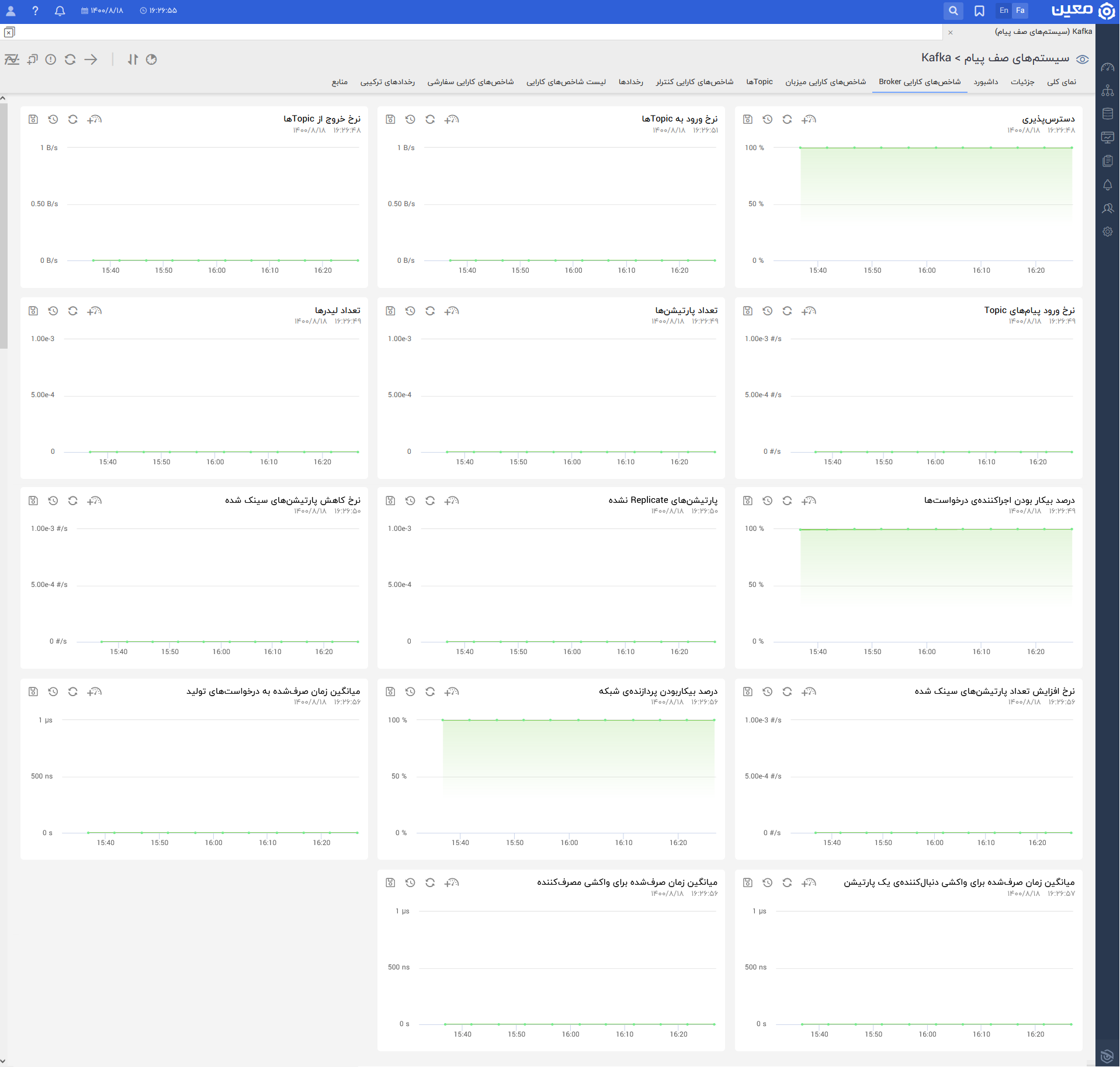Screen dimensions: 1120x1067
Task: Close the Kafka tab
Action: pos(951,32)
